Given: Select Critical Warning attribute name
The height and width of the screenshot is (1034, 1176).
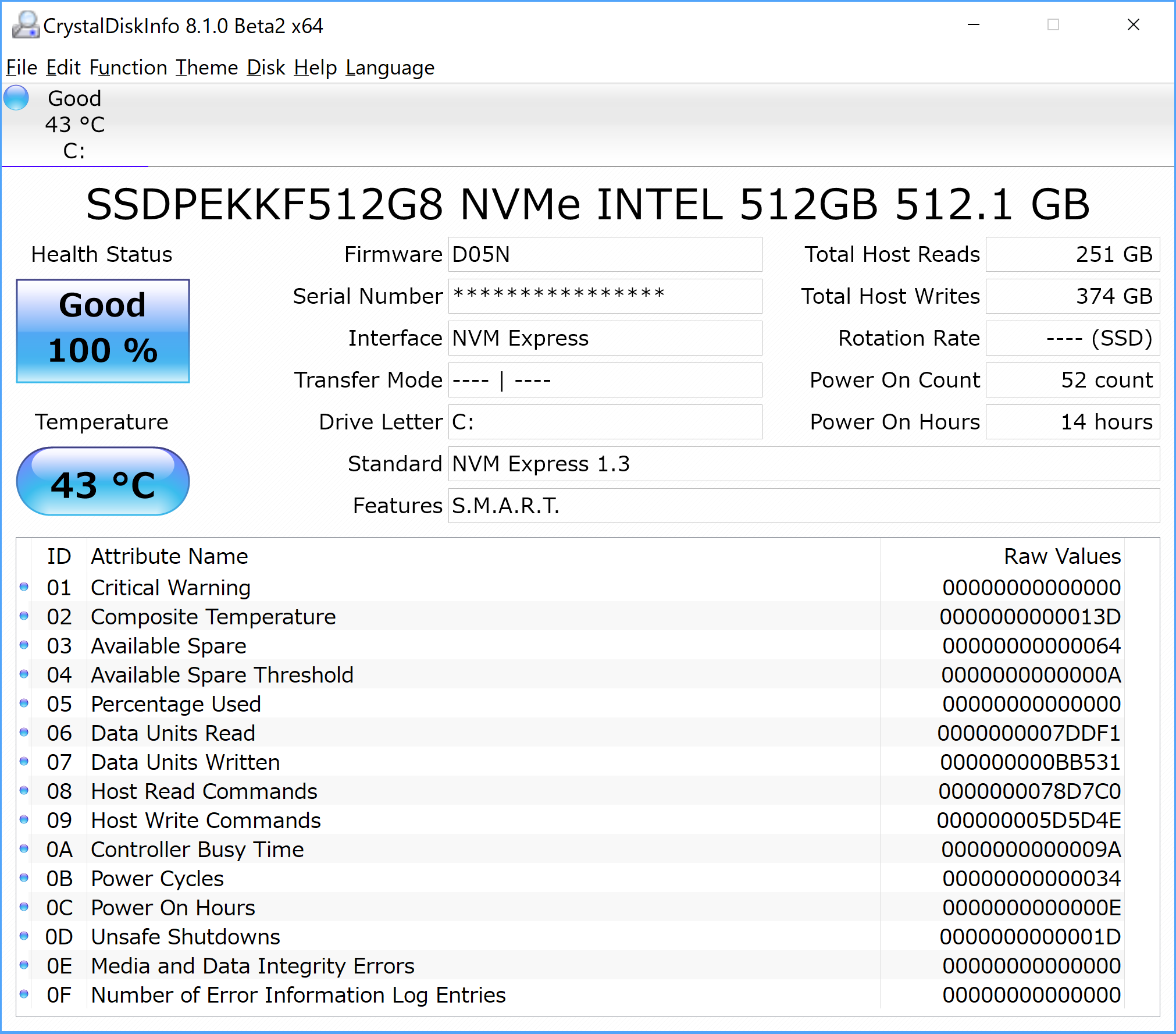Looking at the screenshot, I should click(170, 588).
